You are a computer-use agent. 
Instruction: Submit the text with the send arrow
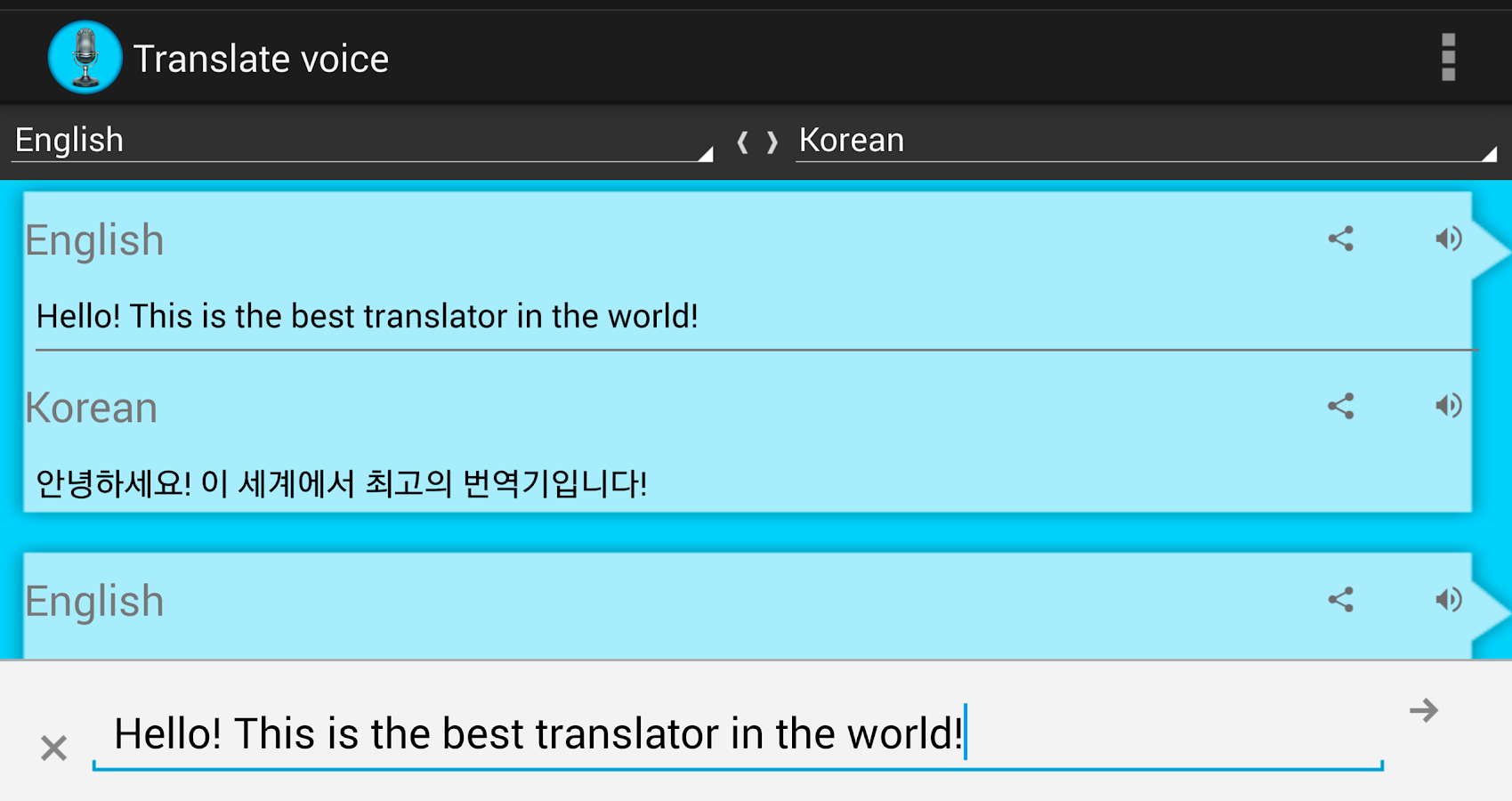1422,709
